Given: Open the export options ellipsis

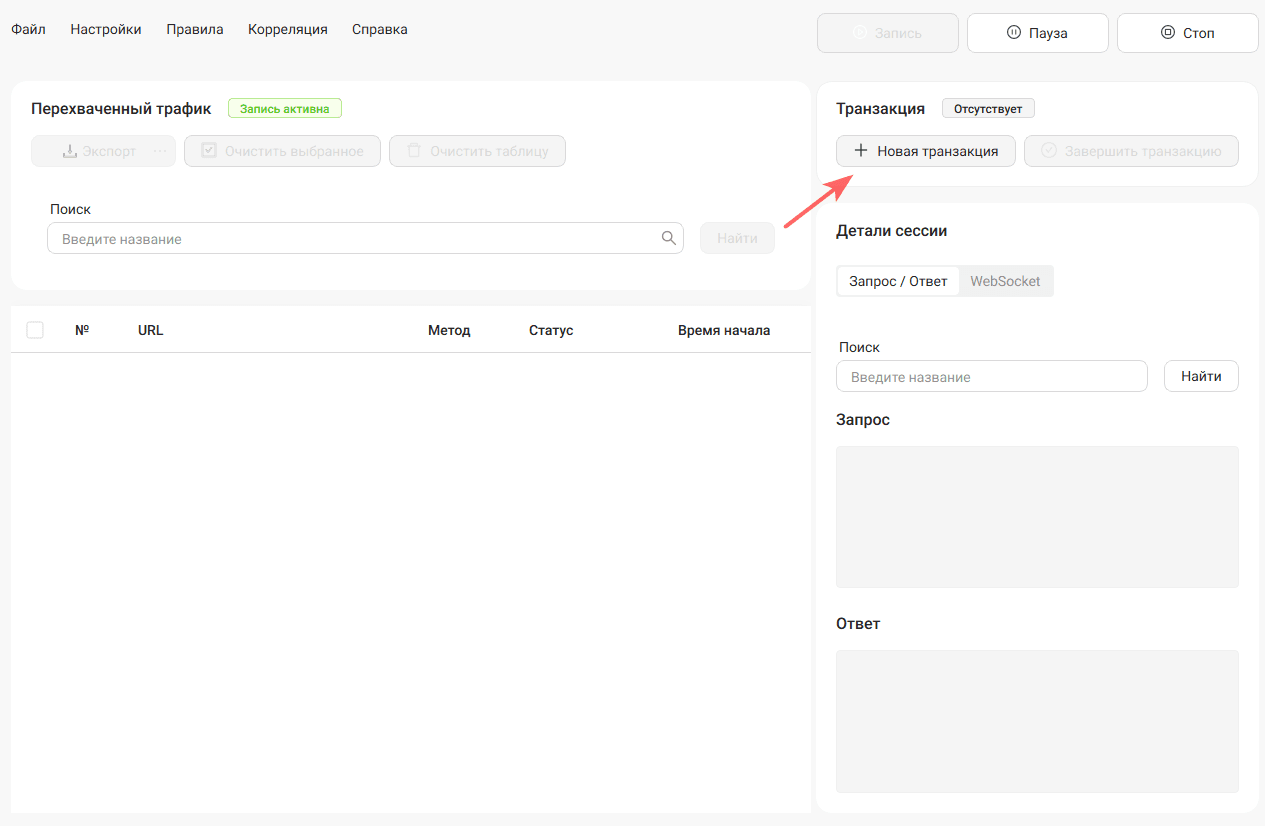Looking at the screenshot, I should [x=161, y=151].
